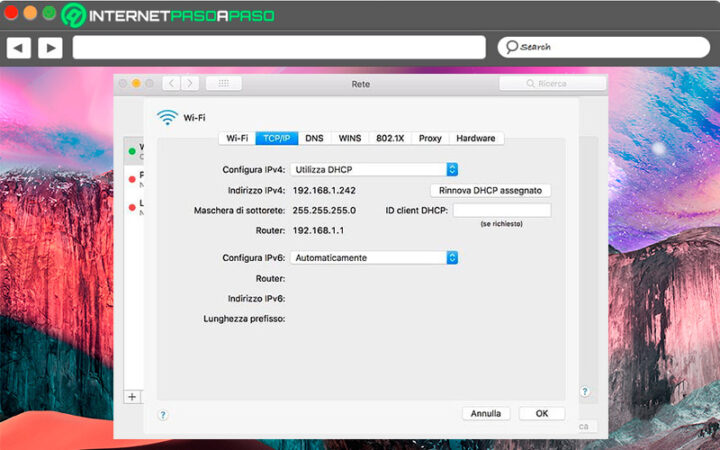Click the browser back arrow button
Screen dimensions: 720x450
pyautogui.click(x=18, y=47)
